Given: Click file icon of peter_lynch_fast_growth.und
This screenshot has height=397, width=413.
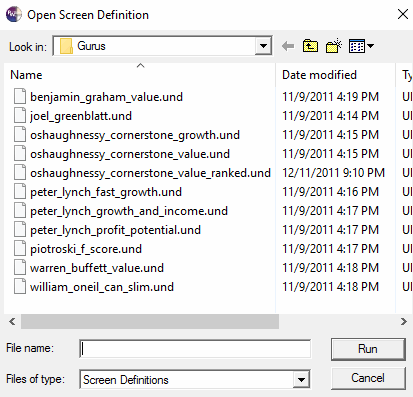Looking at the screenshot, I should pos(20,192).
